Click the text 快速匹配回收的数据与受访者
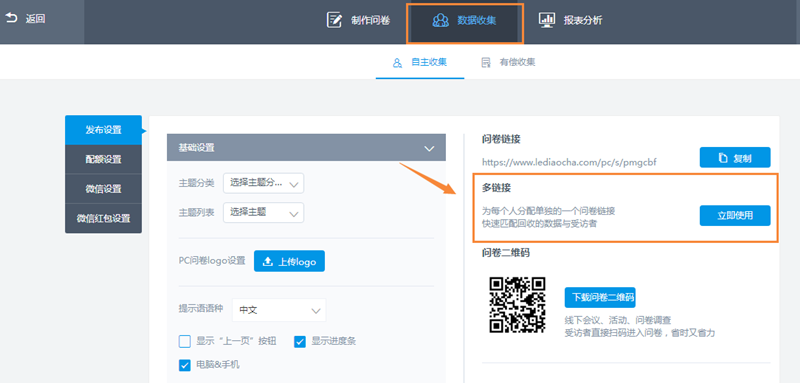 coord(539,223)
